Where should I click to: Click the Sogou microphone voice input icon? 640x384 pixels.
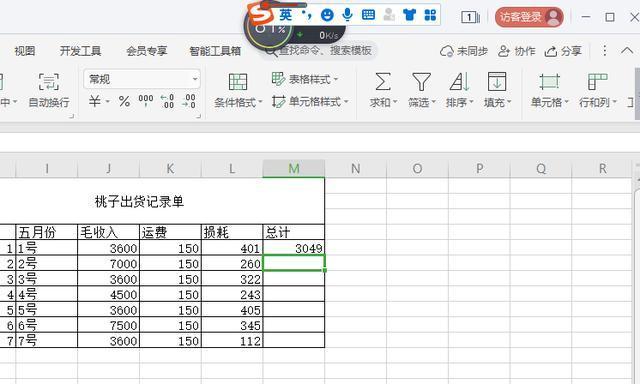(347, 15)
